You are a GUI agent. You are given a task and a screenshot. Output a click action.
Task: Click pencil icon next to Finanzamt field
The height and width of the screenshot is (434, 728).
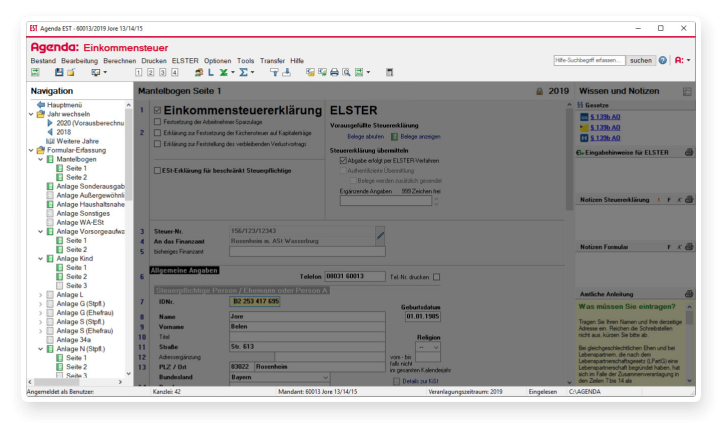point(380,234)
